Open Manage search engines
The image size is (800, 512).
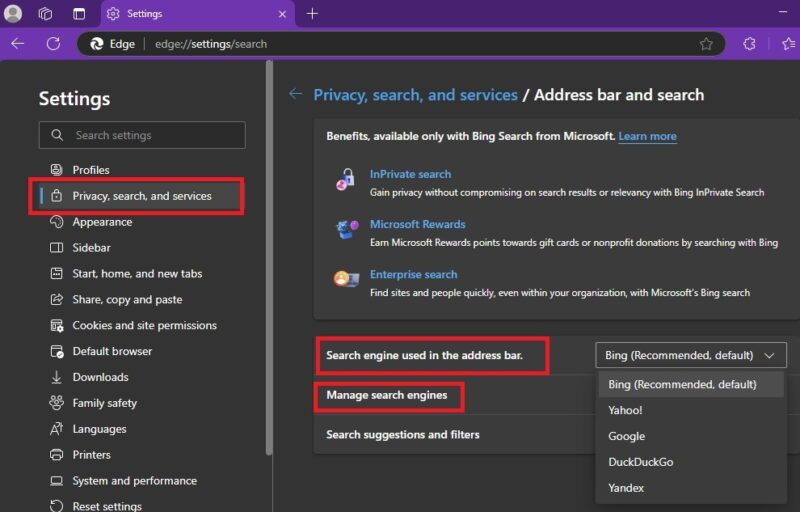point(387,396)
